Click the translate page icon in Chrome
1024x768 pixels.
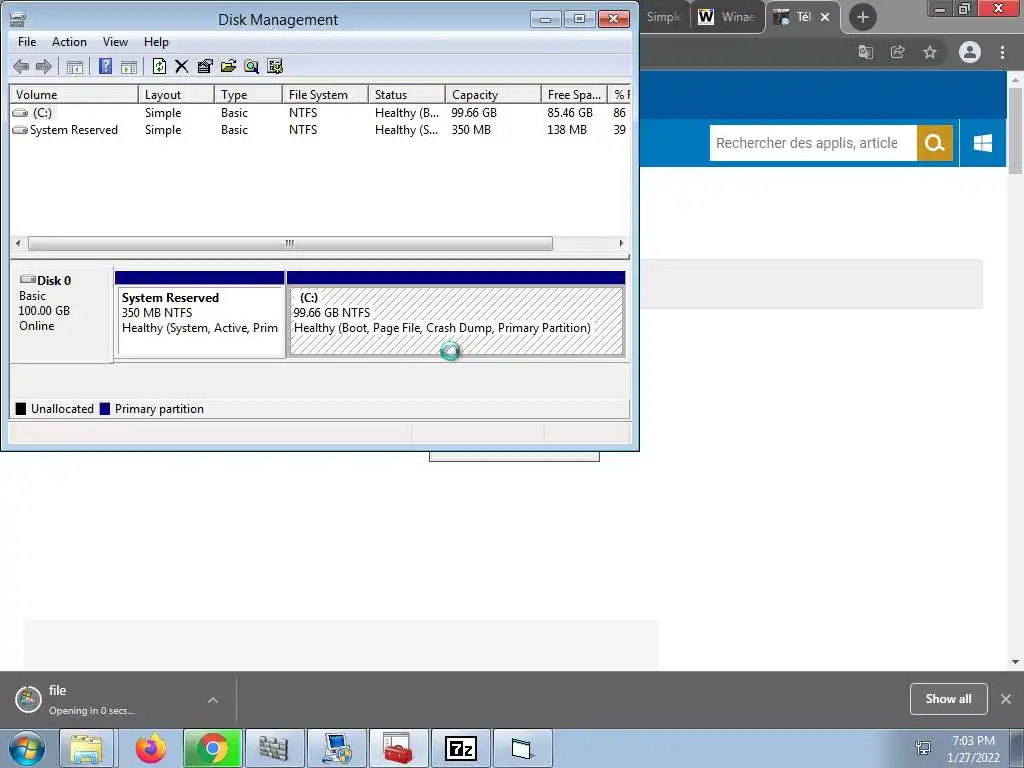tap(866, 52)
